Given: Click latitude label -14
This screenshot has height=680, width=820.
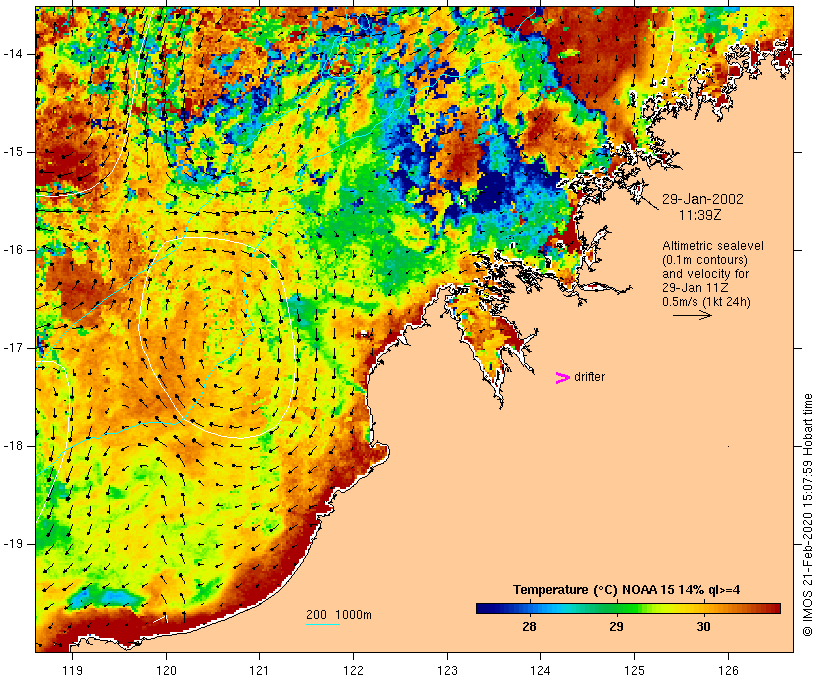Looking at the screenshot, I should coord(13,54).
